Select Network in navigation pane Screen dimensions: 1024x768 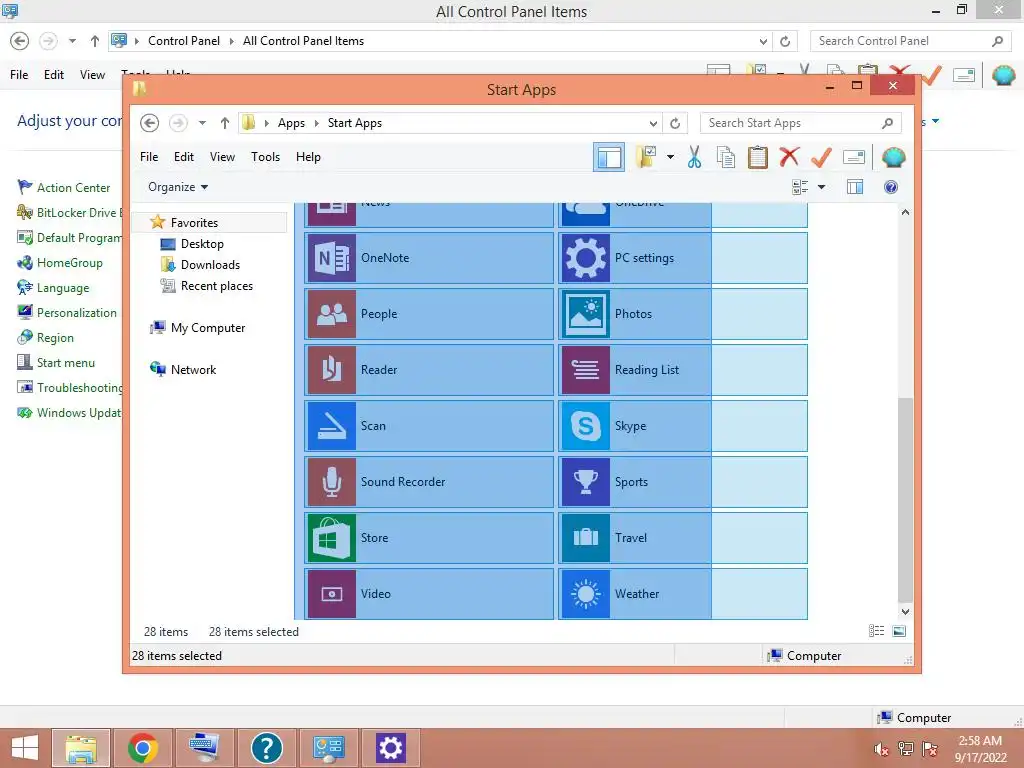point(193,370)
